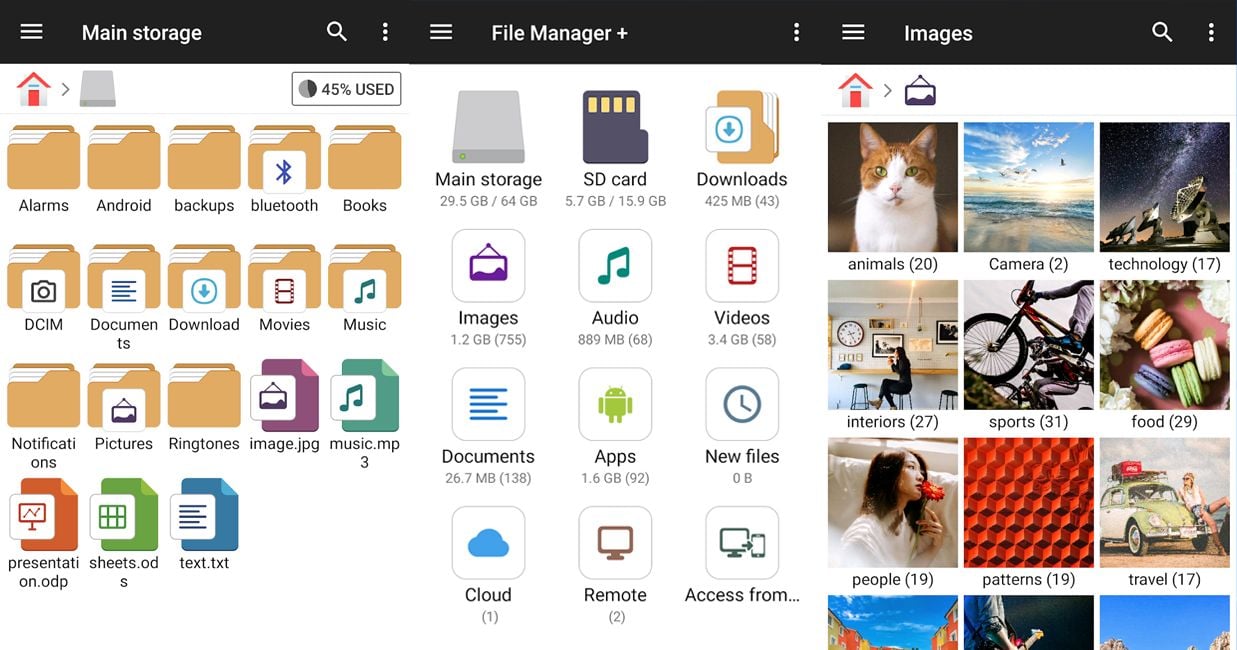Select the SD card storage
The height and width of the screenshot is (650, 1237).
615,149
